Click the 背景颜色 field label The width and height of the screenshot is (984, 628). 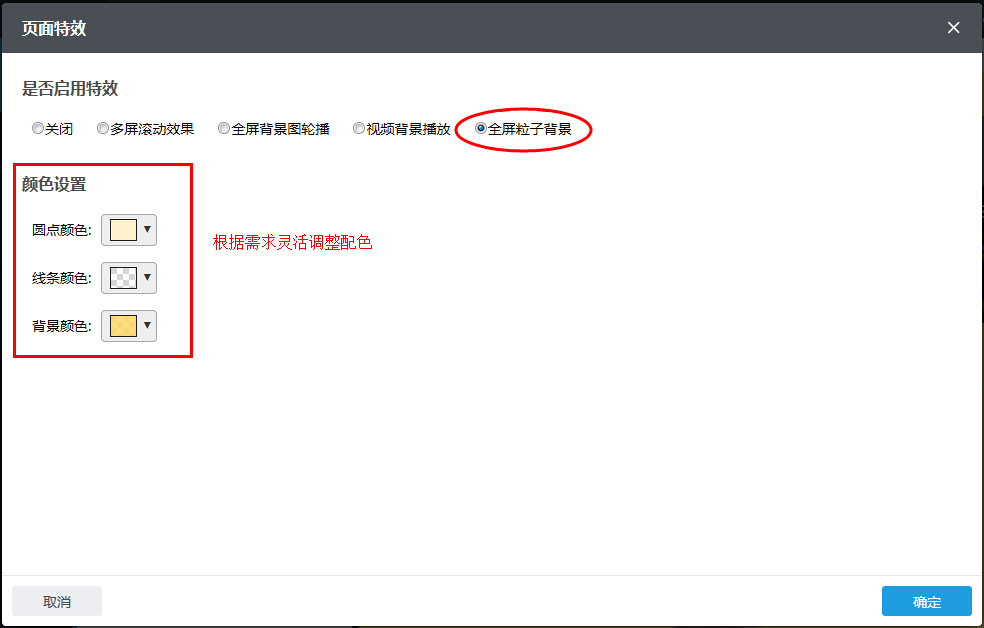[x=63, y=325]
